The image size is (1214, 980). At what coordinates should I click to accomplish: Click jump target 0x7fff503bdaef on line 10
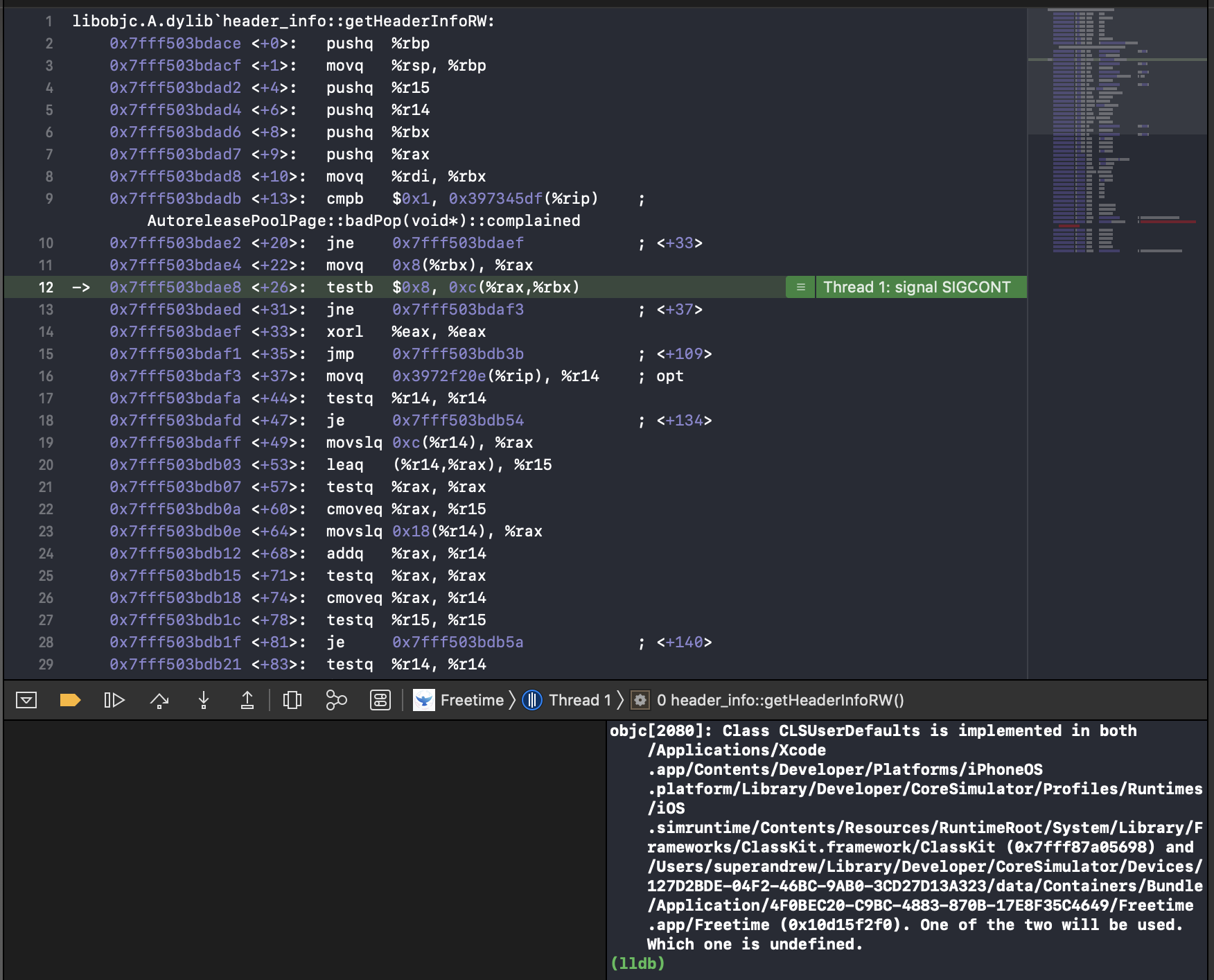pyautogui.click(x=458, y=243)
